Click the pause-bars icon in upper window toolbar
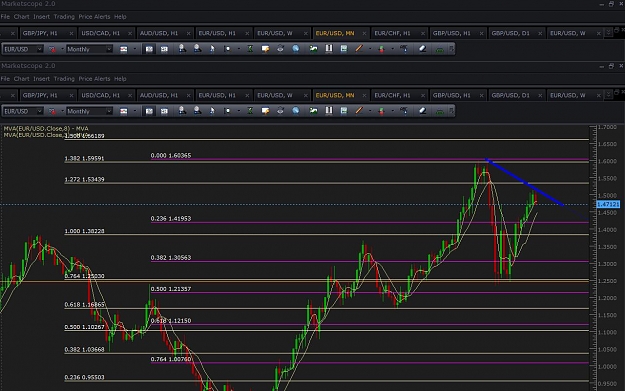 point(329,49)
